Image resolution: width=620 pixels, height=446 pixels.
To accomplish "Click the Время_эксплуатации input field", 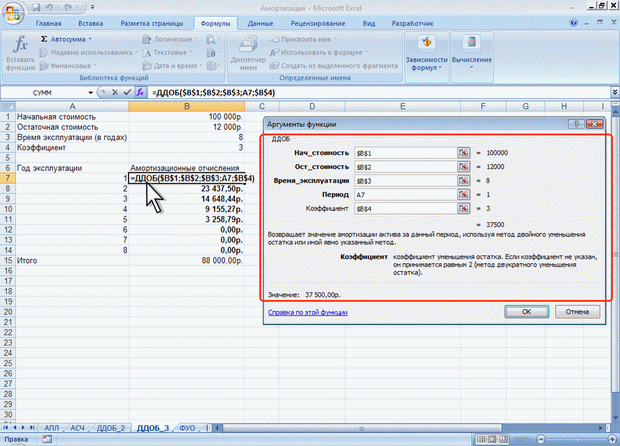I will tap(405, 181).
